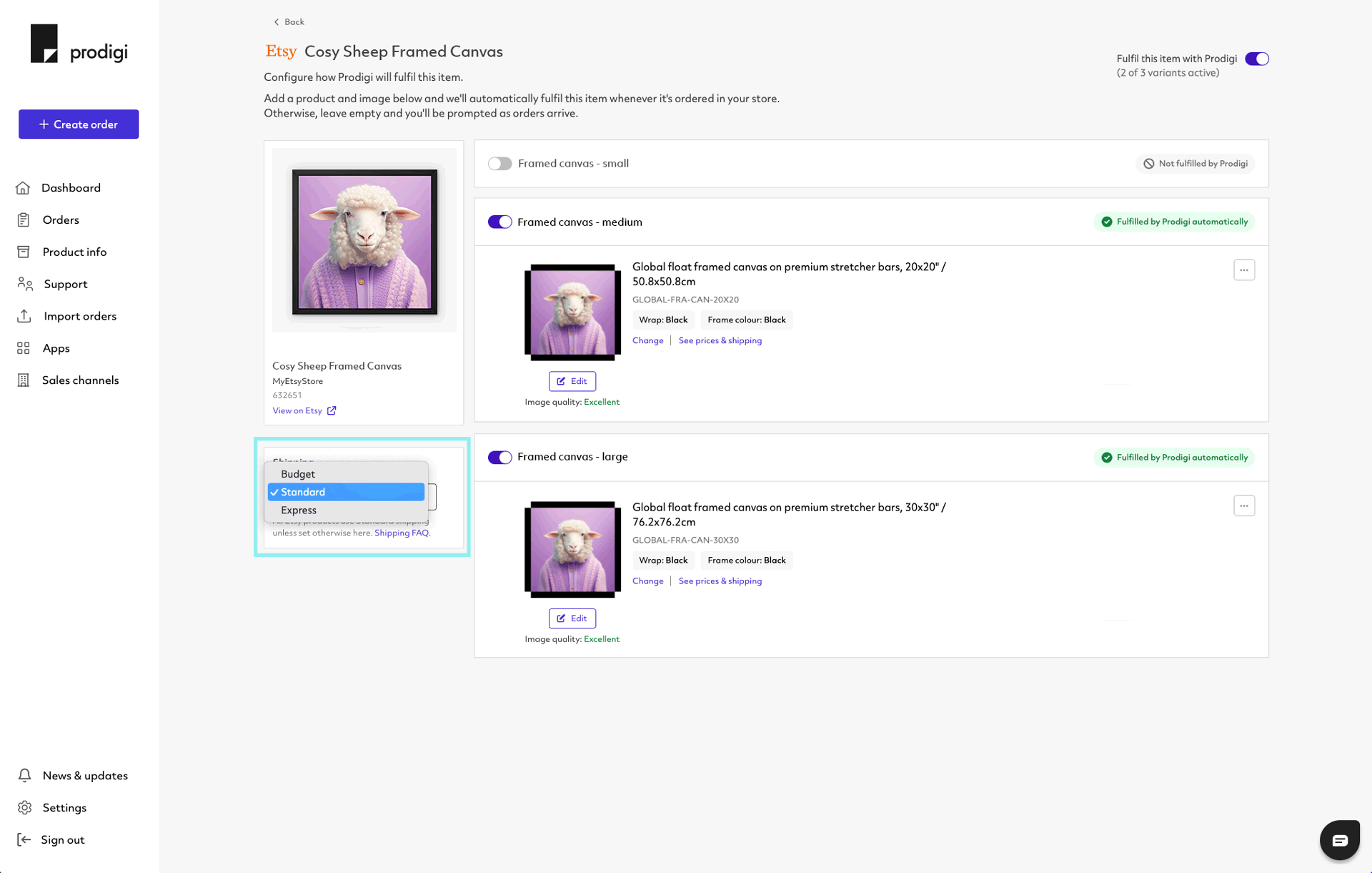1372x873 pixels.
Task: Click the Sales channels sidebar icon
Action: click(x=22, y=380)
